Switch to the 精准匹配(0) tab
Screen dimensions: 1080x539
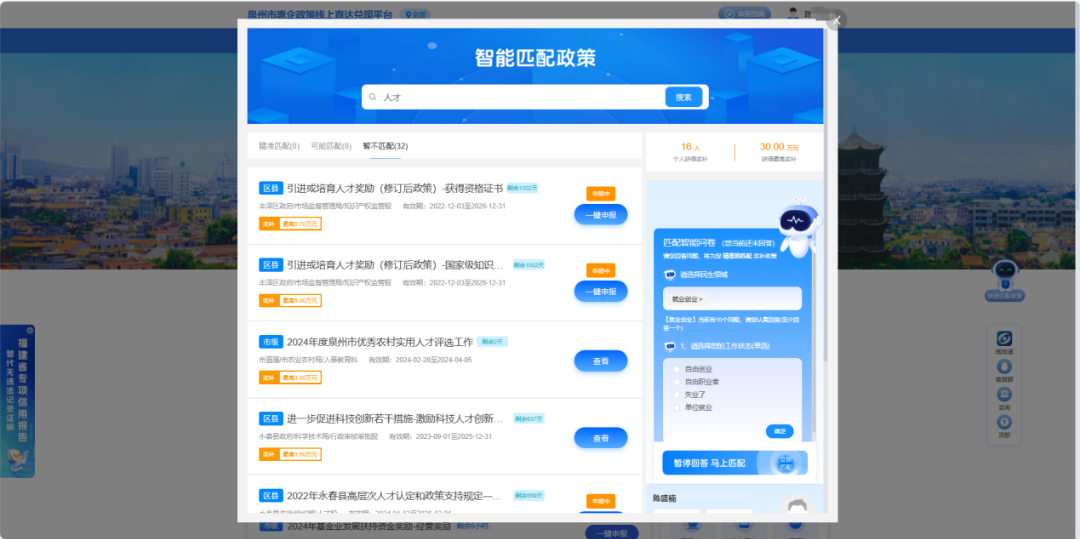coord(279,146)
